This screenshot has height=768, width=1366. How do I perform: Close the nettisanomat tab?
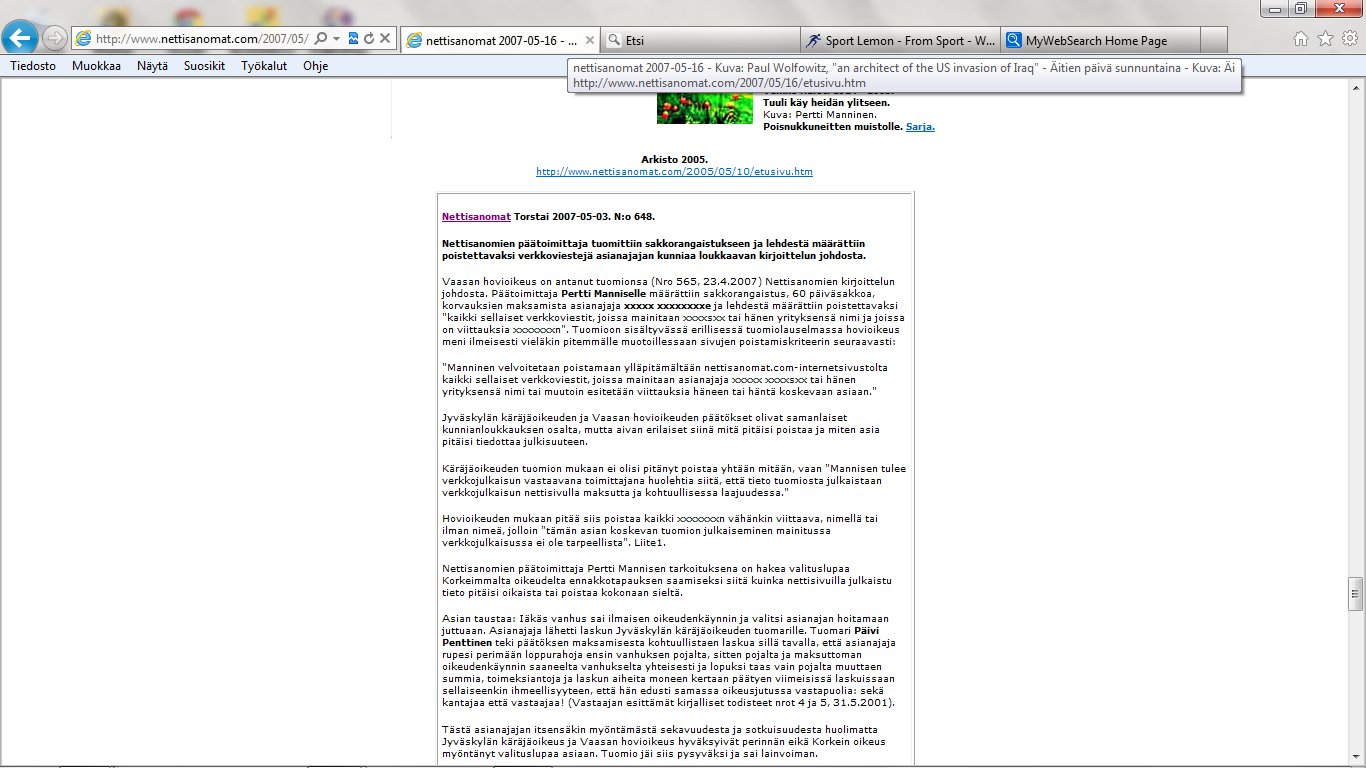coord(590,40)
